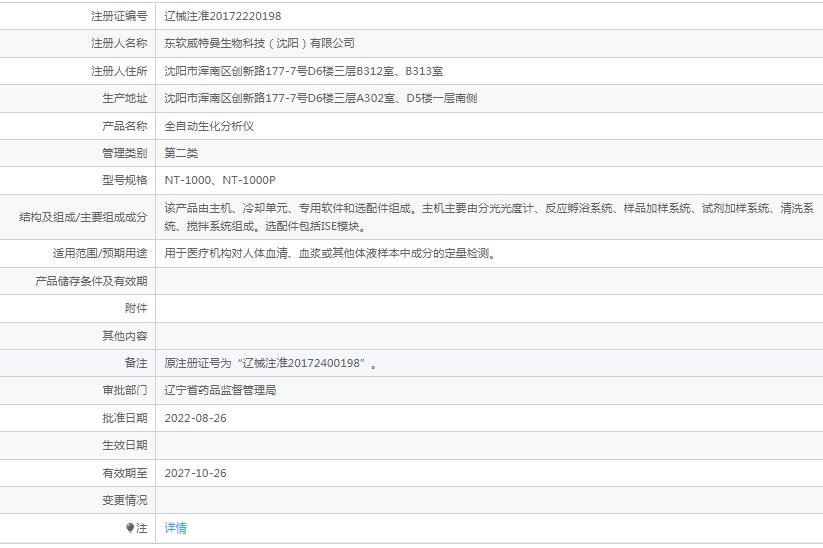Viewport: 823px width, 548px height.
Task: Click the 适用范围/预期用途 label
Action: (x=100, y=254)
